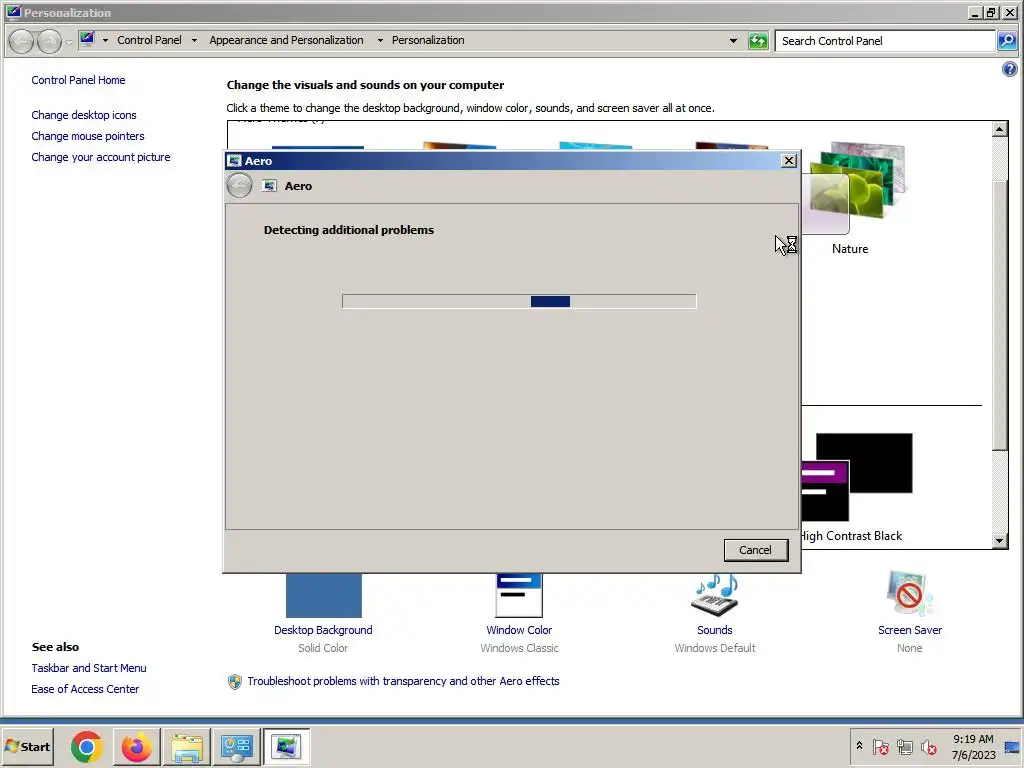Click the Aero dialog title bar icon
Screen dimensions: 1024x768
[x=234, y=161]
